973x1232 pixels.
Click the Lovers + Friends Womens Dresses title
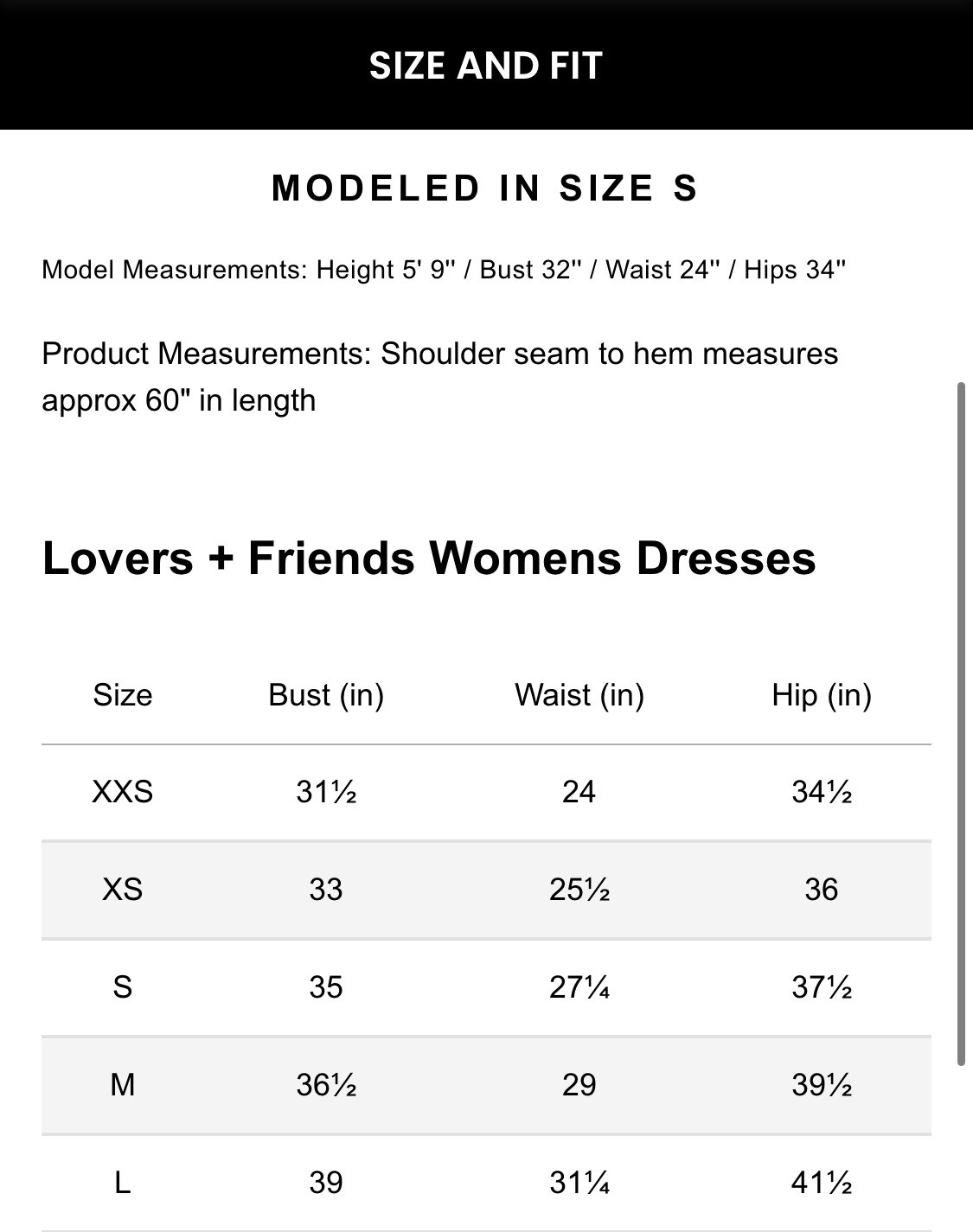pos(429,558)
